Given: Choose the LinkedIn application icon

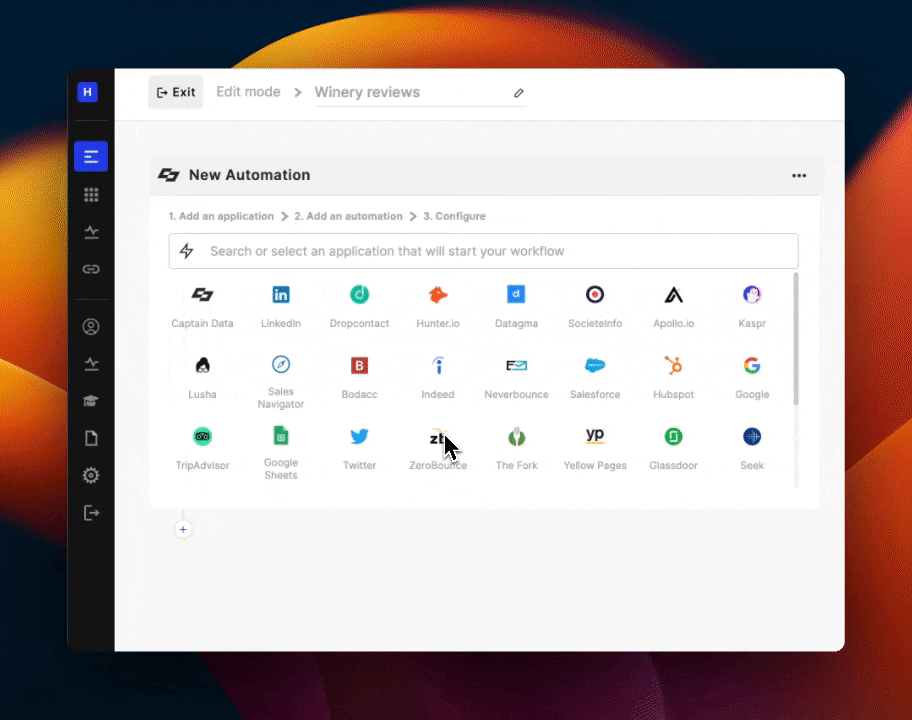Looking at the screenshot, I should tap(281, 295).
